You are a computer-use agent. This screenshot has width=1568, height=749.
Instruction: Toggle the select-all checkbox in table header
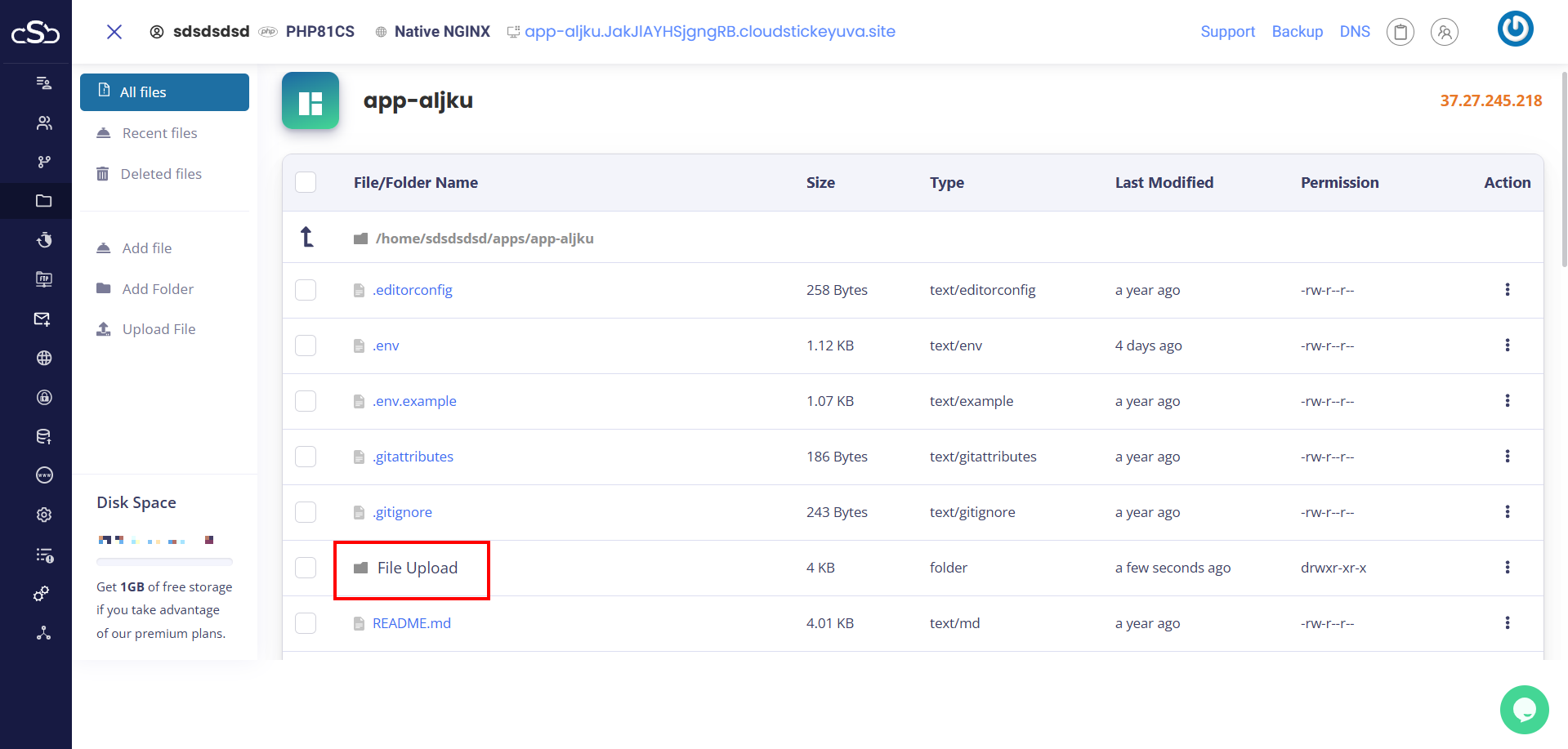click(306, 182)
